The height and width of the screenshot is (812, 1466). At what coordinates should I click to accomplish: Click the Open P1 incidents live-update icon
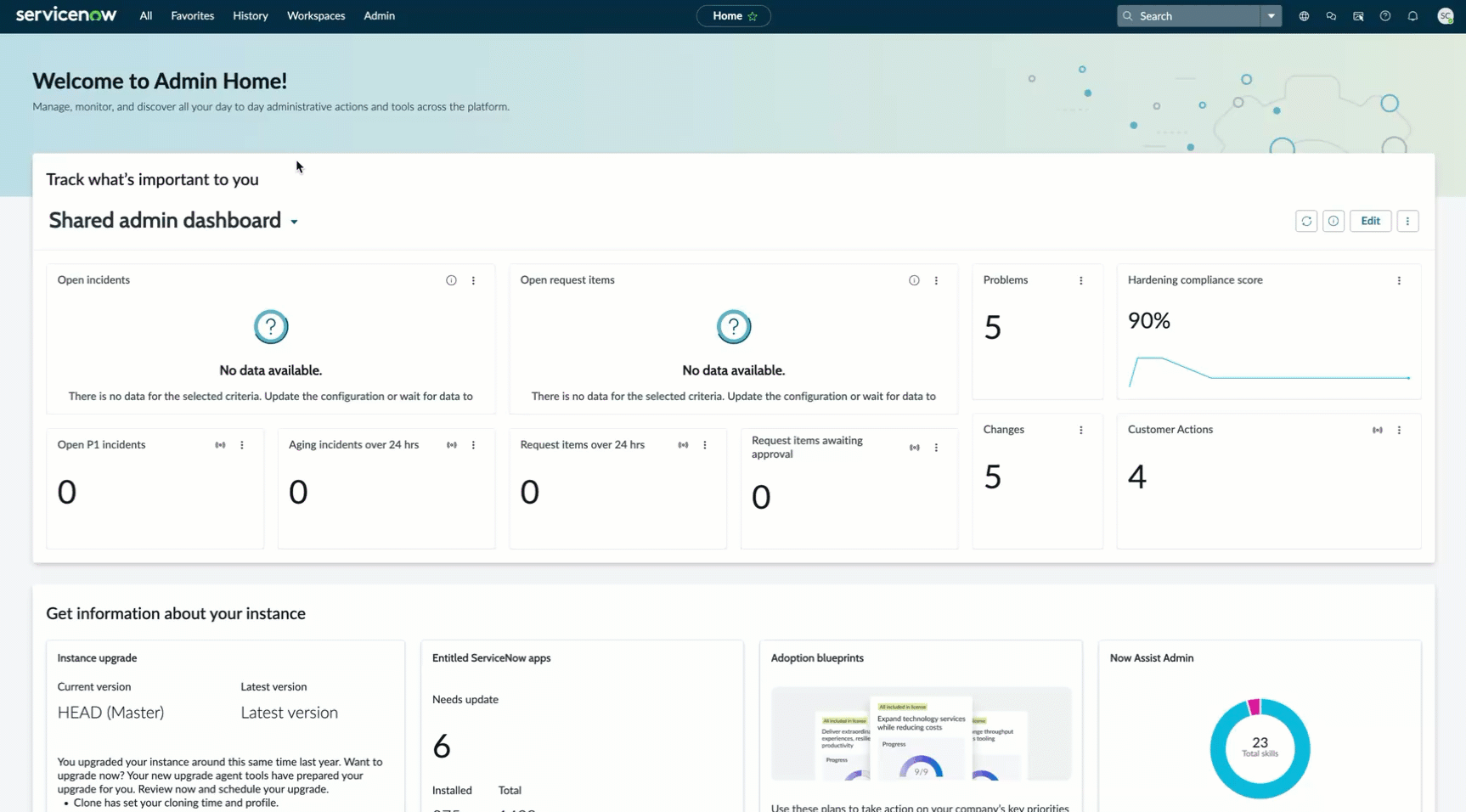220,445
